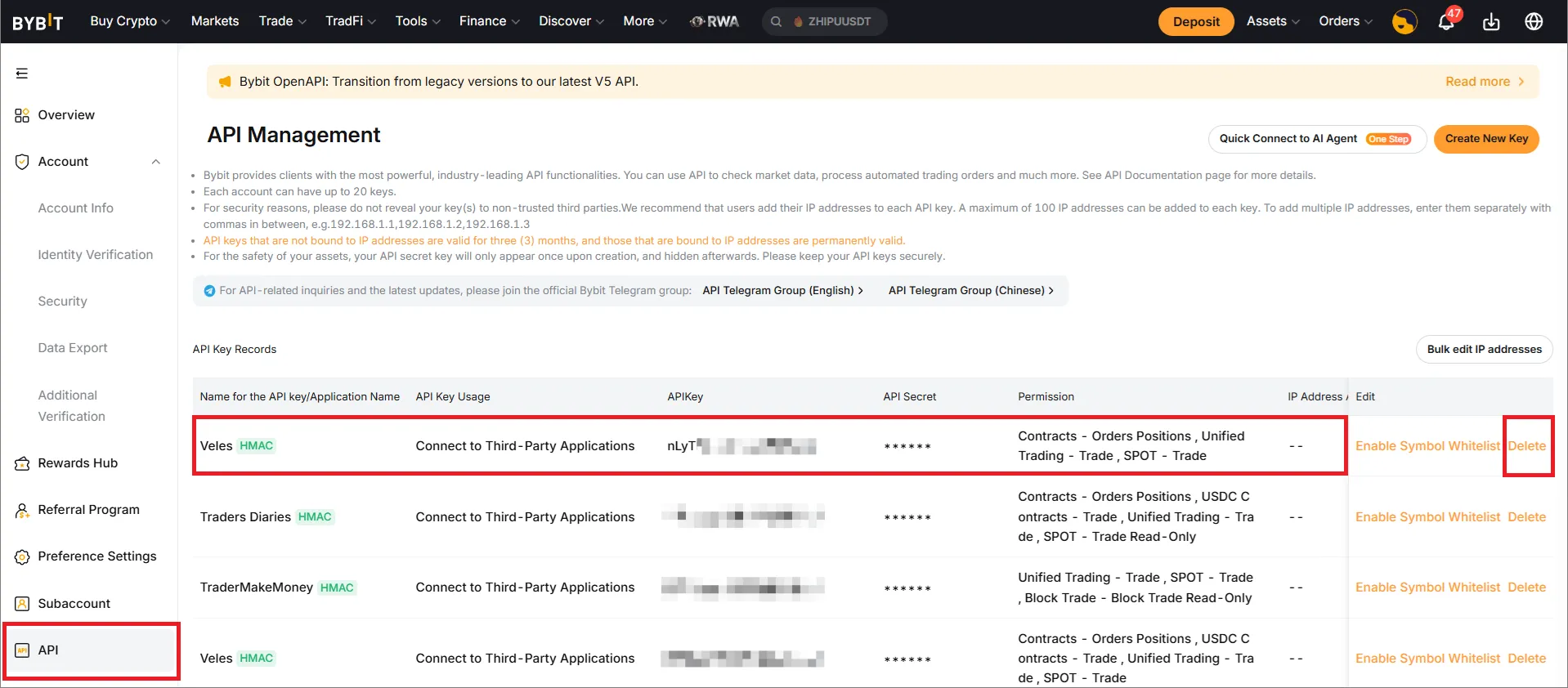The width and height of the screenshot is (1568, 688).
Task: Open the RWA section
Action: pos(715,21)
